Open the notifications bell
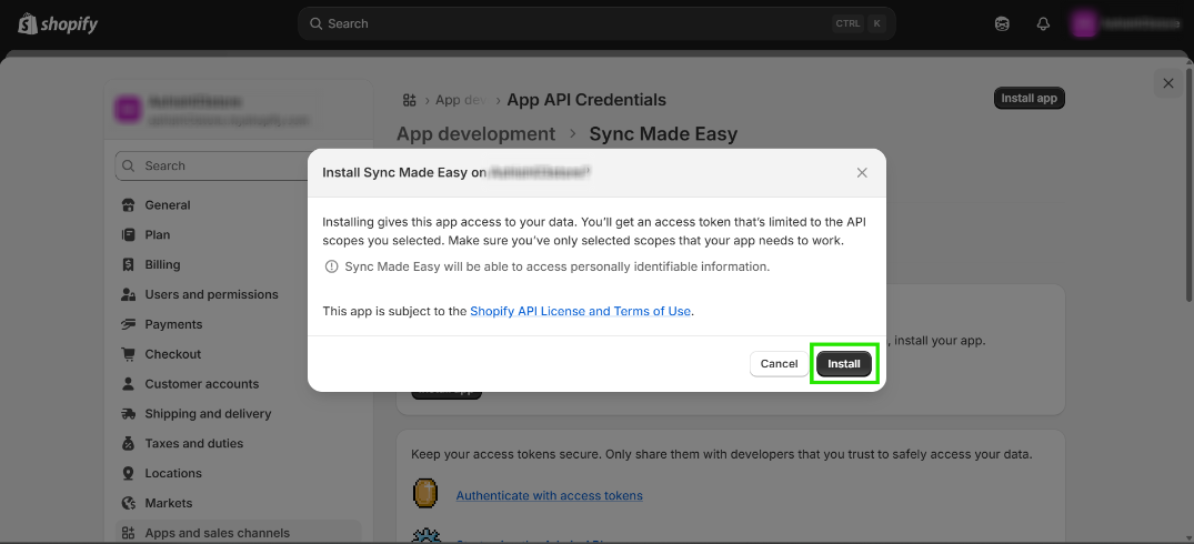1194x544 pixels. 1043,24
